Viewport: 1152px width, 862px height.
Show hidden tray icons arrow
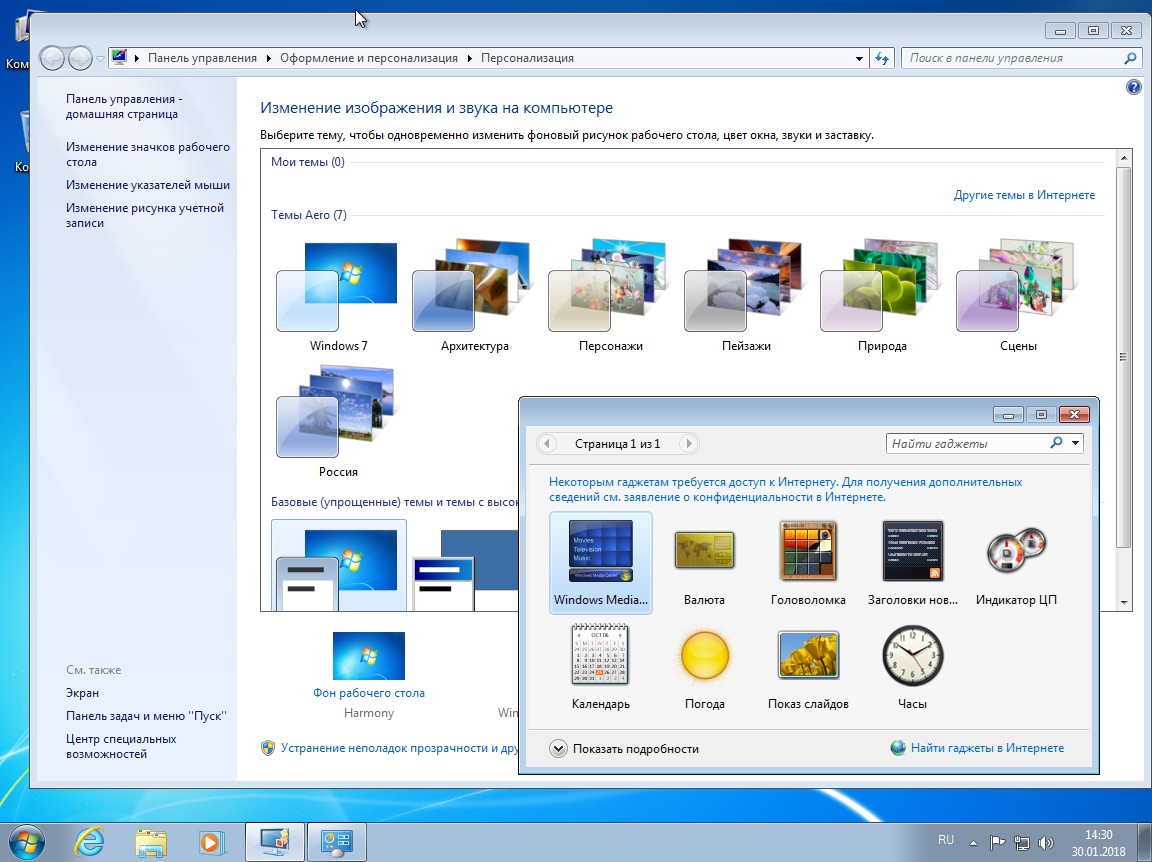click(973, 843)
